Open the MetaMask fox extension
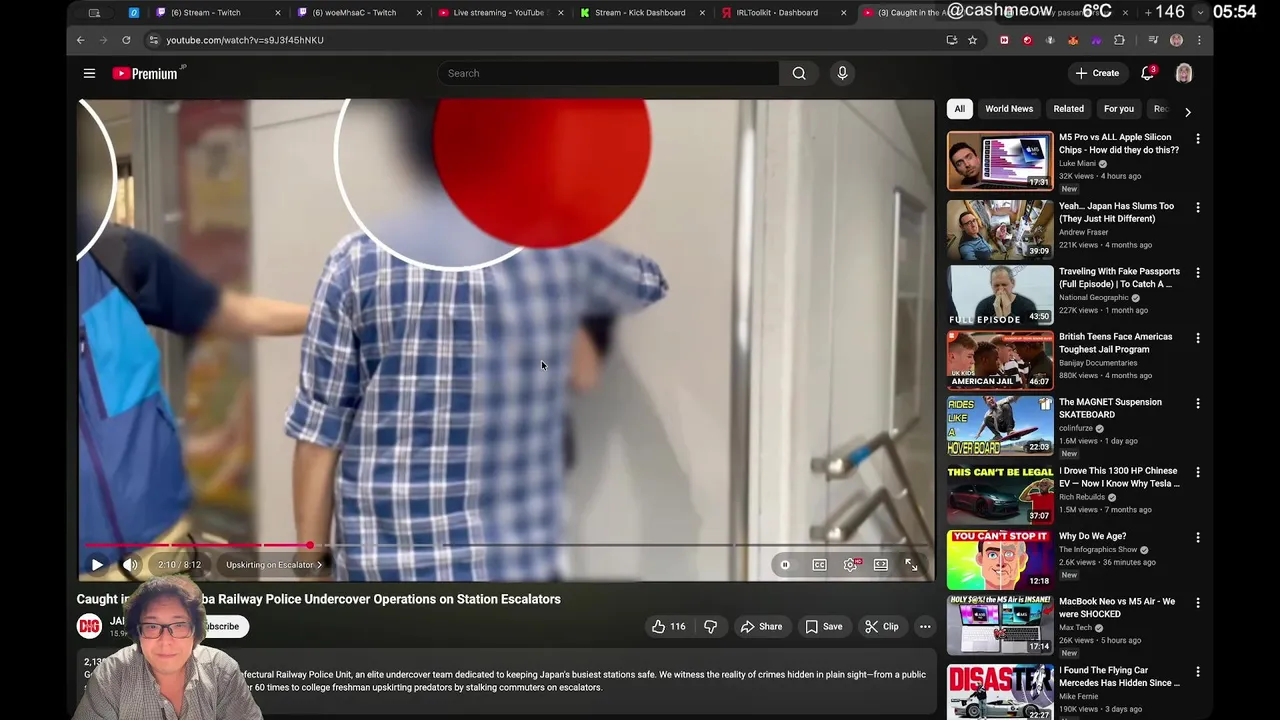1280x720 pixels. click(1073, 40)
